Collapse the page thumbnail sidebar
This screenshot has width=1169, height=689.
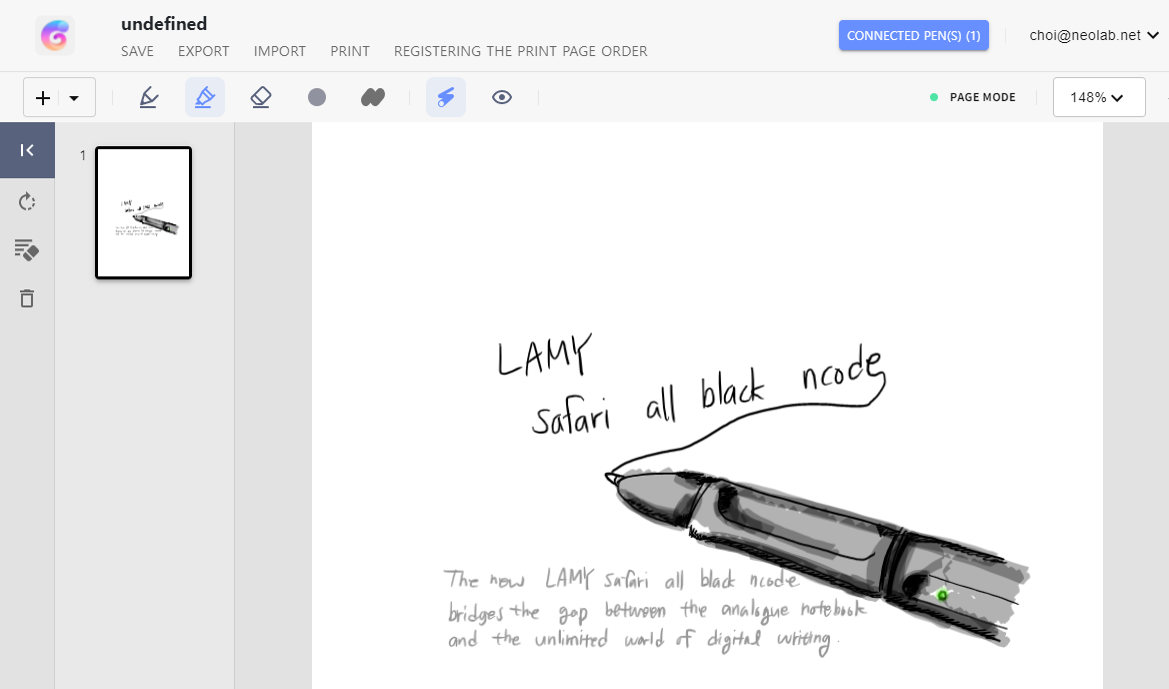tap(28, 150)
